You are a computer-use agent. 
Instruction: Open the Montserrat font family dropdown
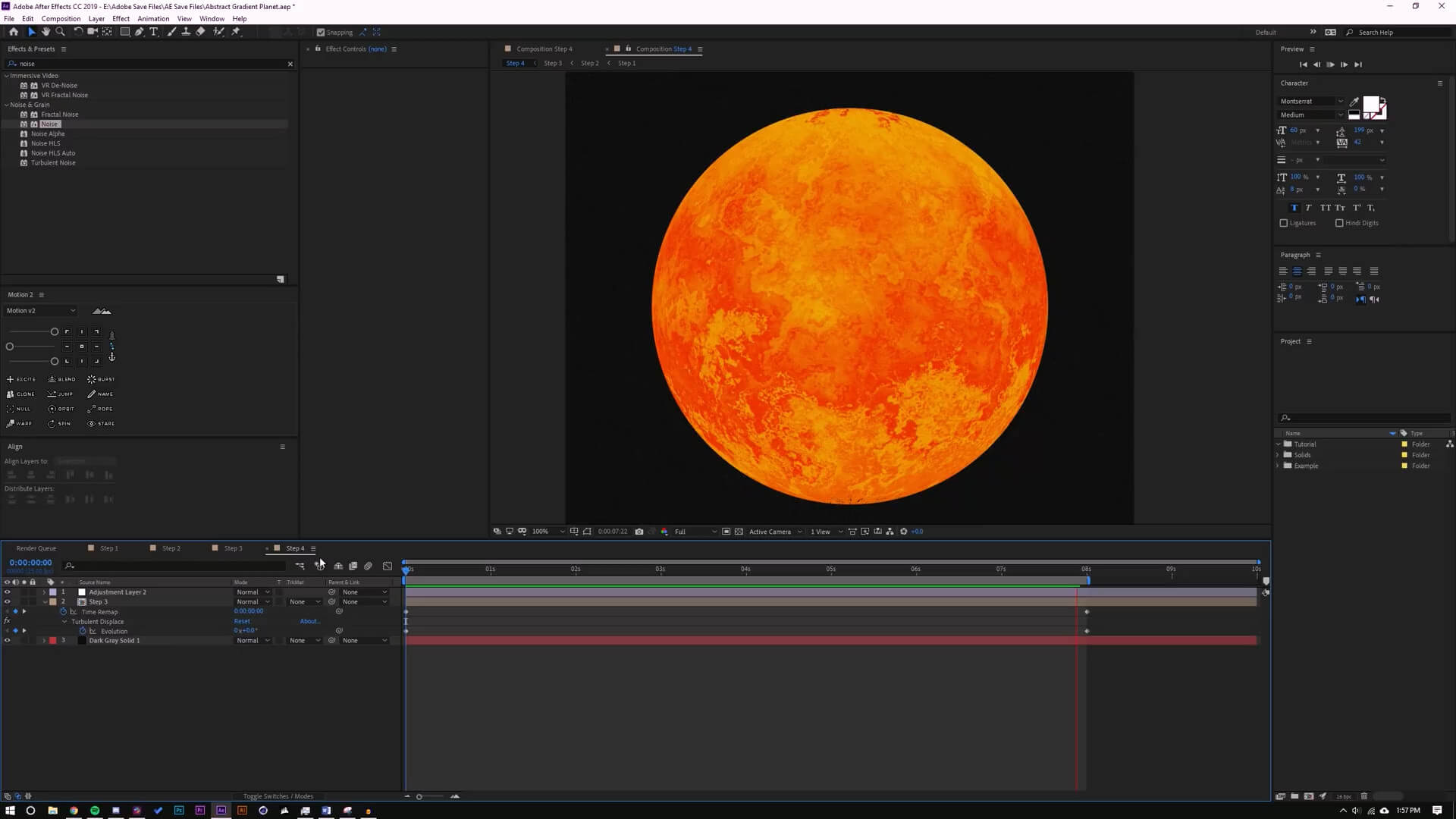1340,101
